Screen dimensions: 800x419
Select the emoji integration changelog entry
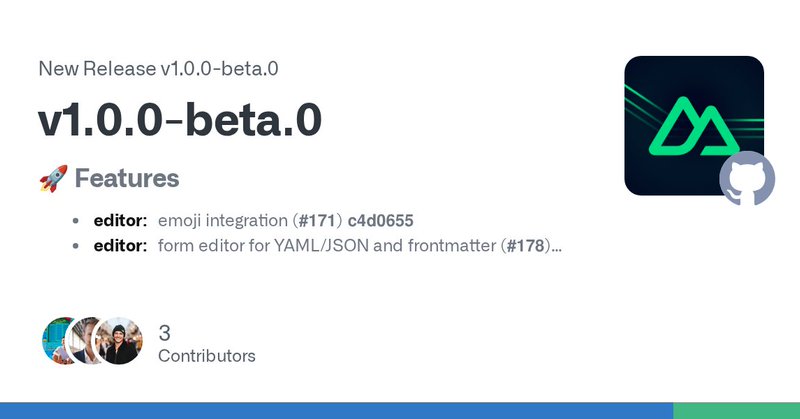coord(254,220)
